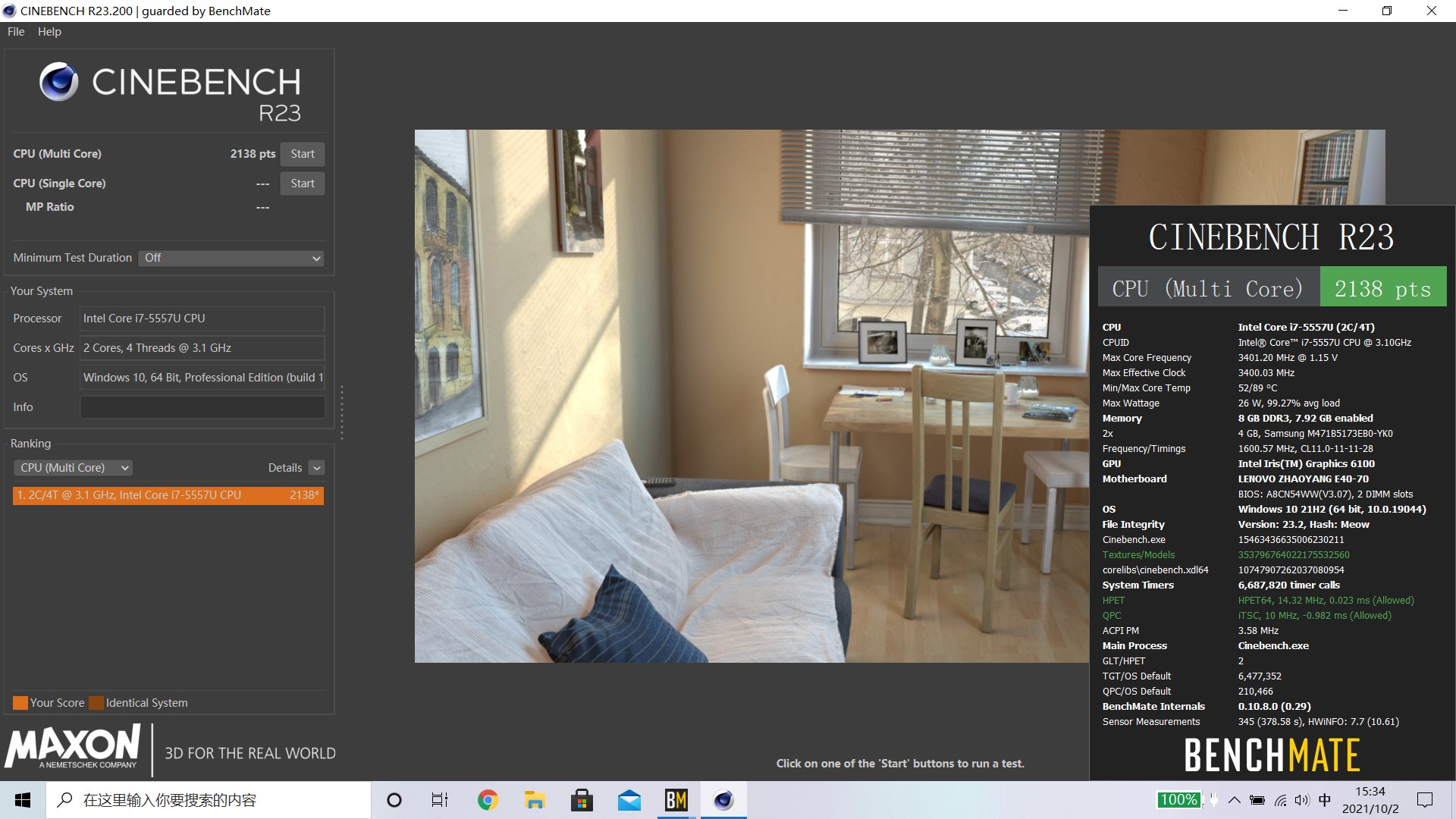Open Wi-Fi network tray icon

pyautogui.click(x=1281, y=800)
